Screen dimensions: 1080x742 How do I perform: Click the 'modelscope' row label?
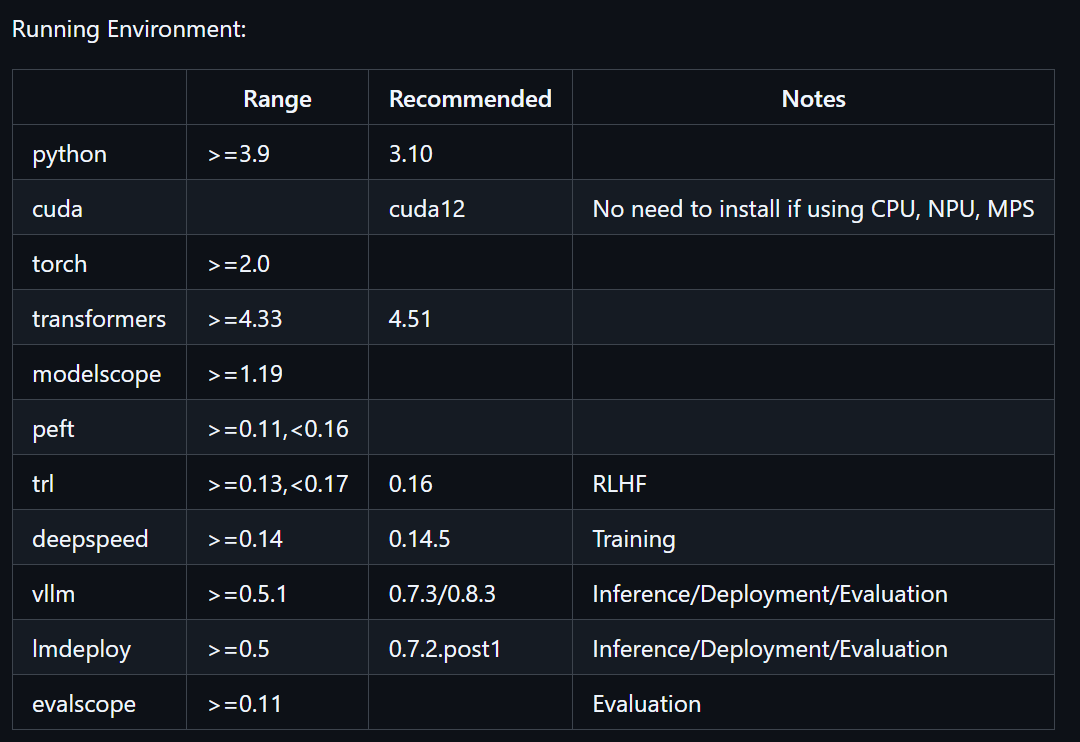(x=96, y=374)
